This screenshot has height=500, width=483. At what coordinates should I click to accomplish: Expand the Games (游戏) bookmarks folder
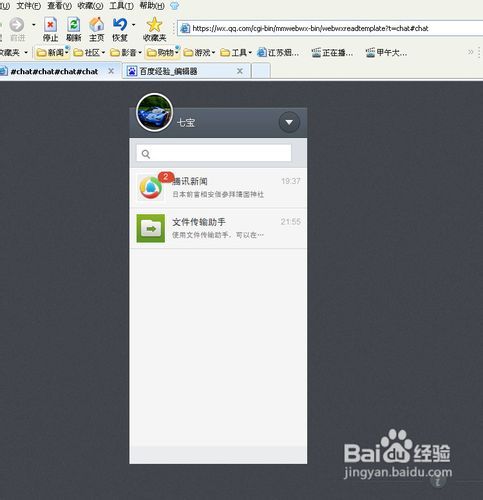pos(199,53)
